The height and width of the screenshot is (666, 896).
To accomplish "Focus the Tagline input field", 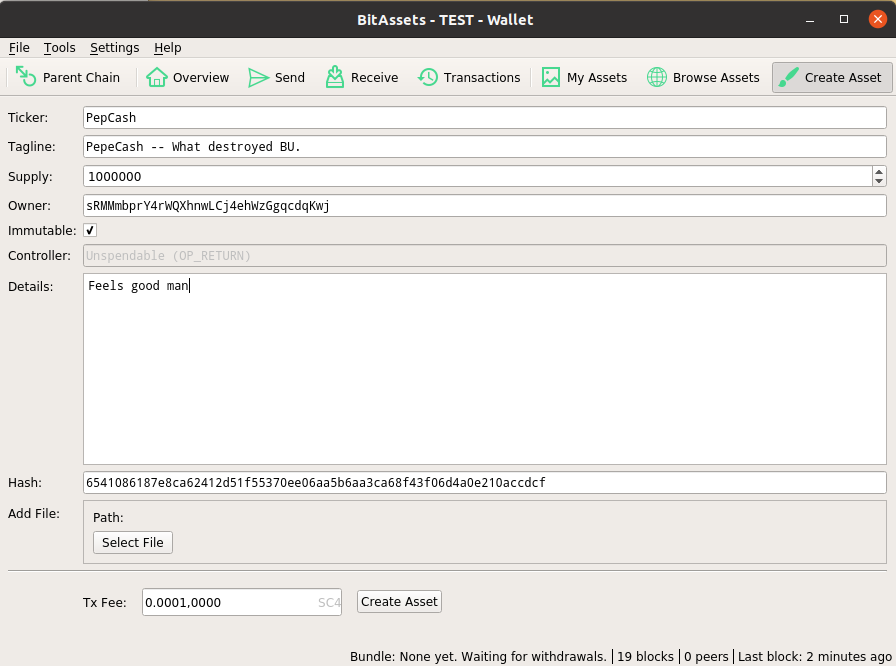I will [485, 147].
